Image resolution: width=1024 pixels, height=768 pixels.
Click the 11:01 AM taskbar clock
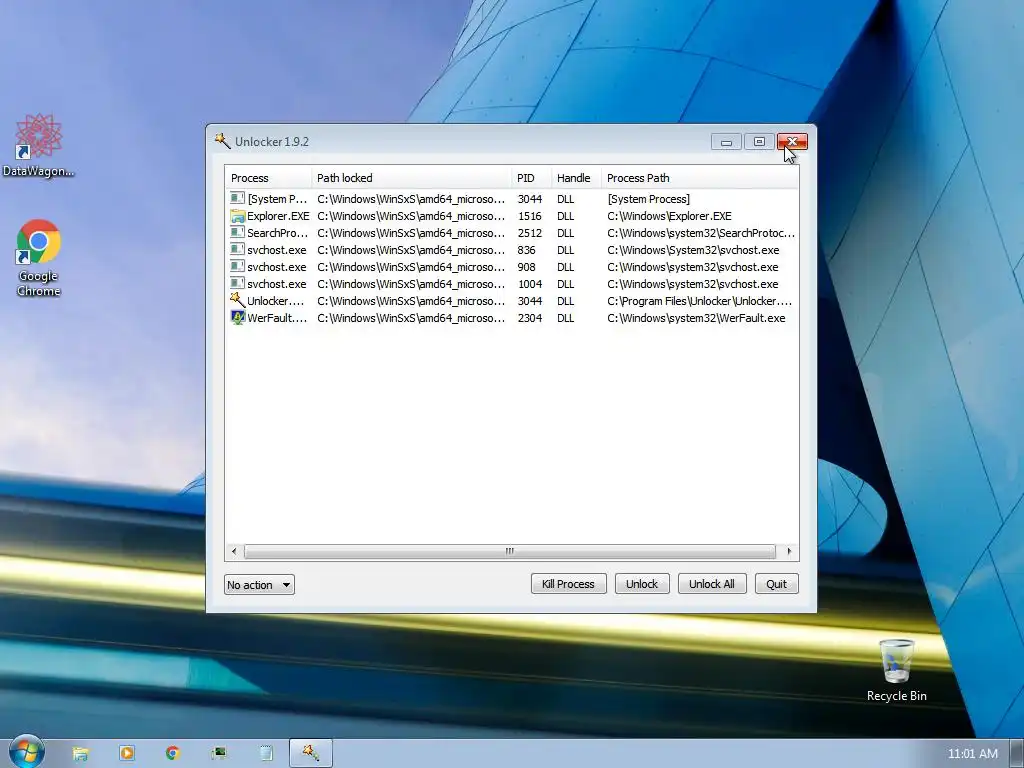pos(972,754)
